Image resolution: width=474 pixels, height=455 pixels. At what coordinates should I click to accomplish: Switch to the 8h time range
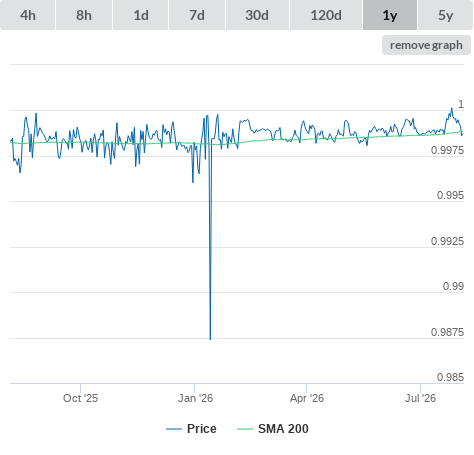[x=84, y=15]
